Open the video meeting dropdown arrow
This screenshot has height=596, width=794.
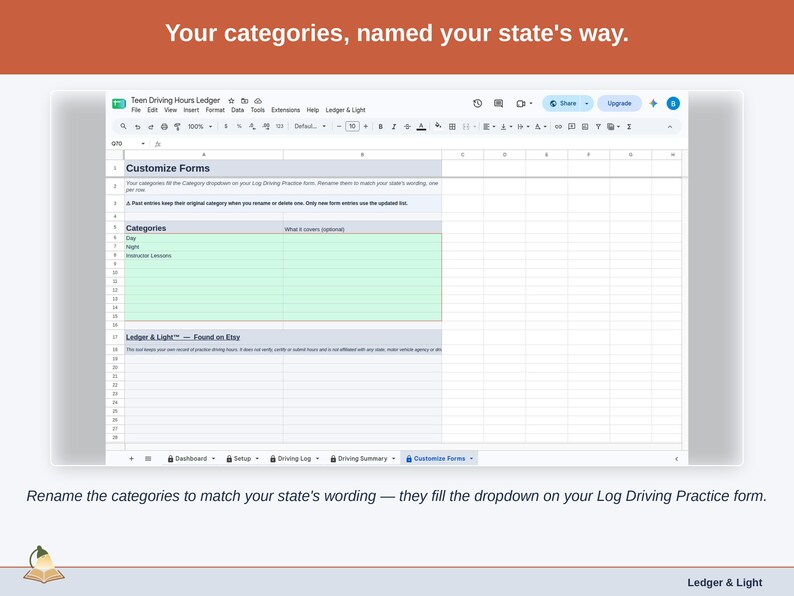tap(531, 103)
